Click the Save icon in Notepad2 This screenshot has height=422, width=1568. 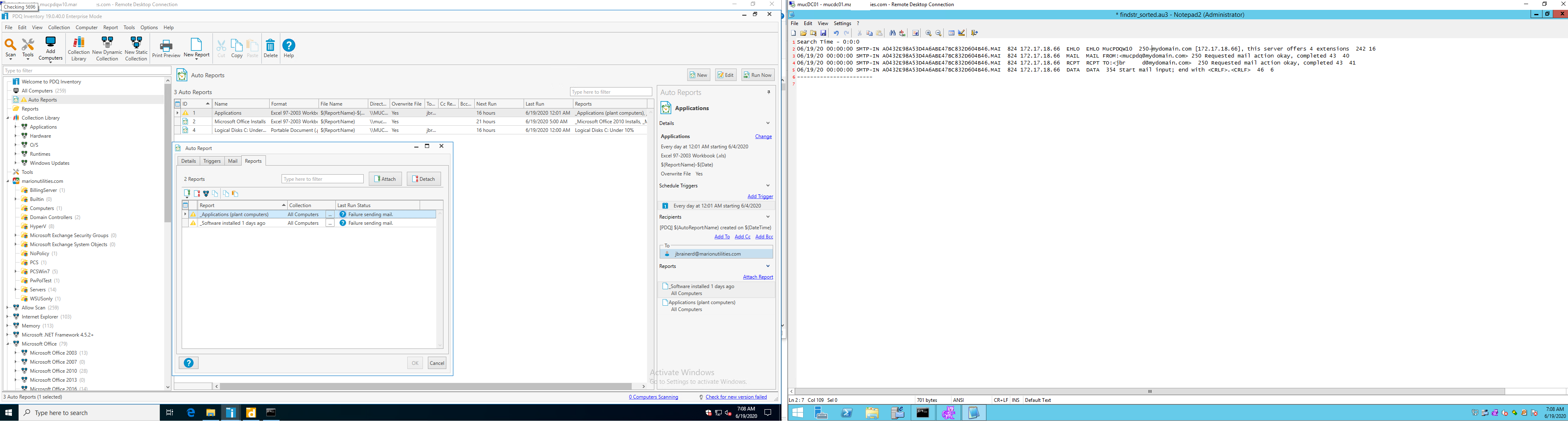point(824,34)
